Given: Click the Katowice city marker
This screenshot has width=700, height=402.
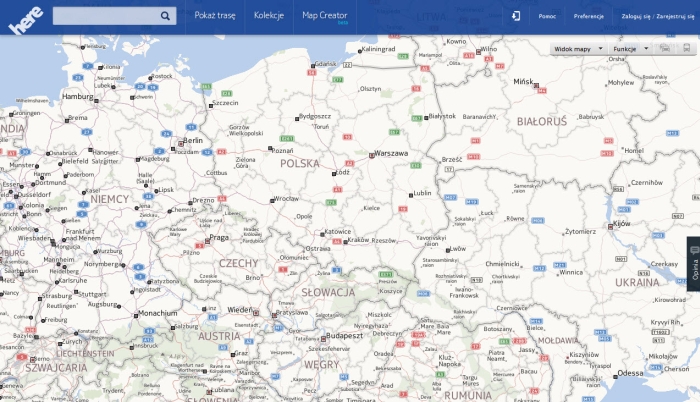Looking at the screenshot, I should (x=322, y=234).
